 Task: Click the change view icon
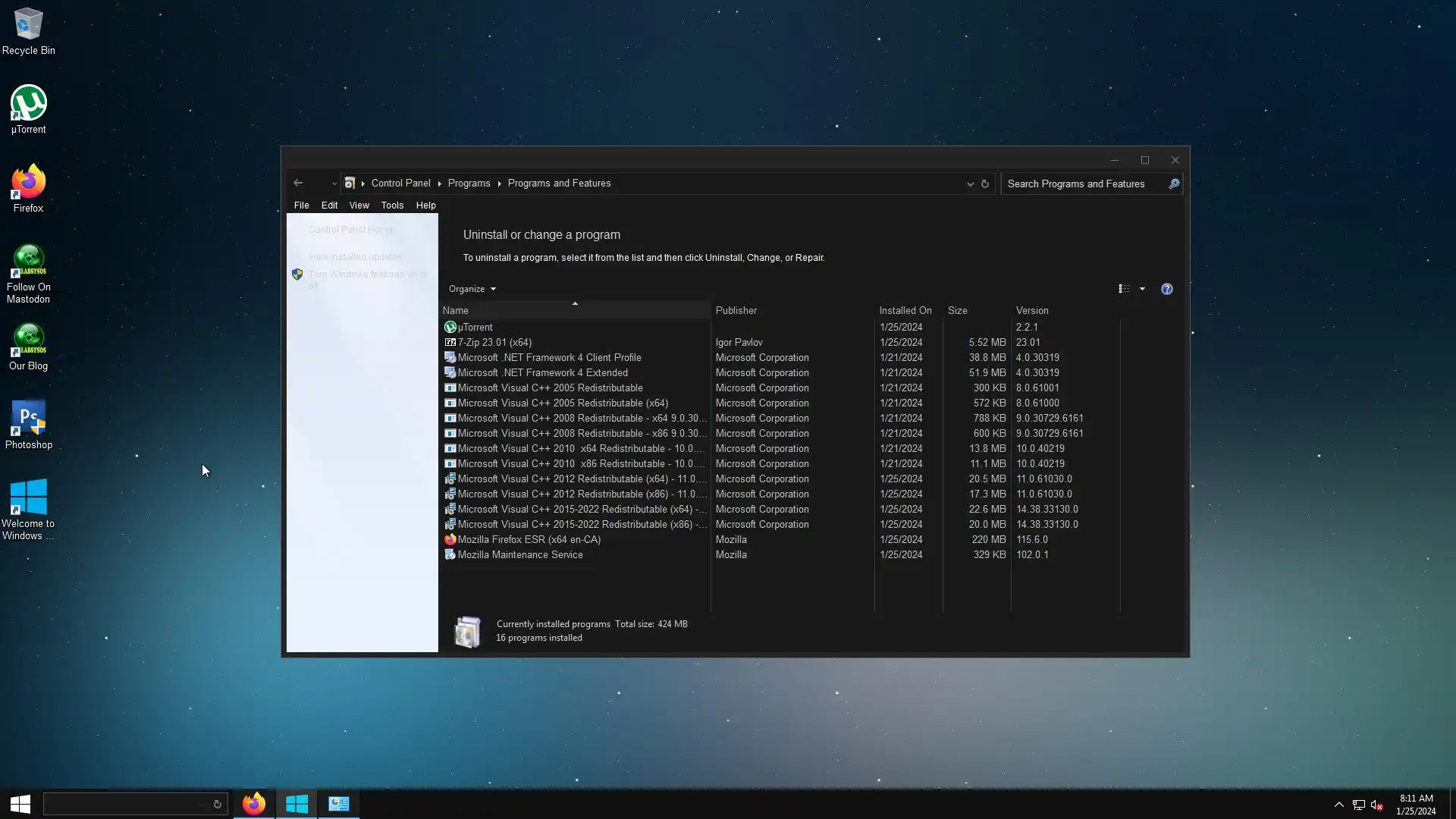pyautogui.click(x=1124, y=289)
